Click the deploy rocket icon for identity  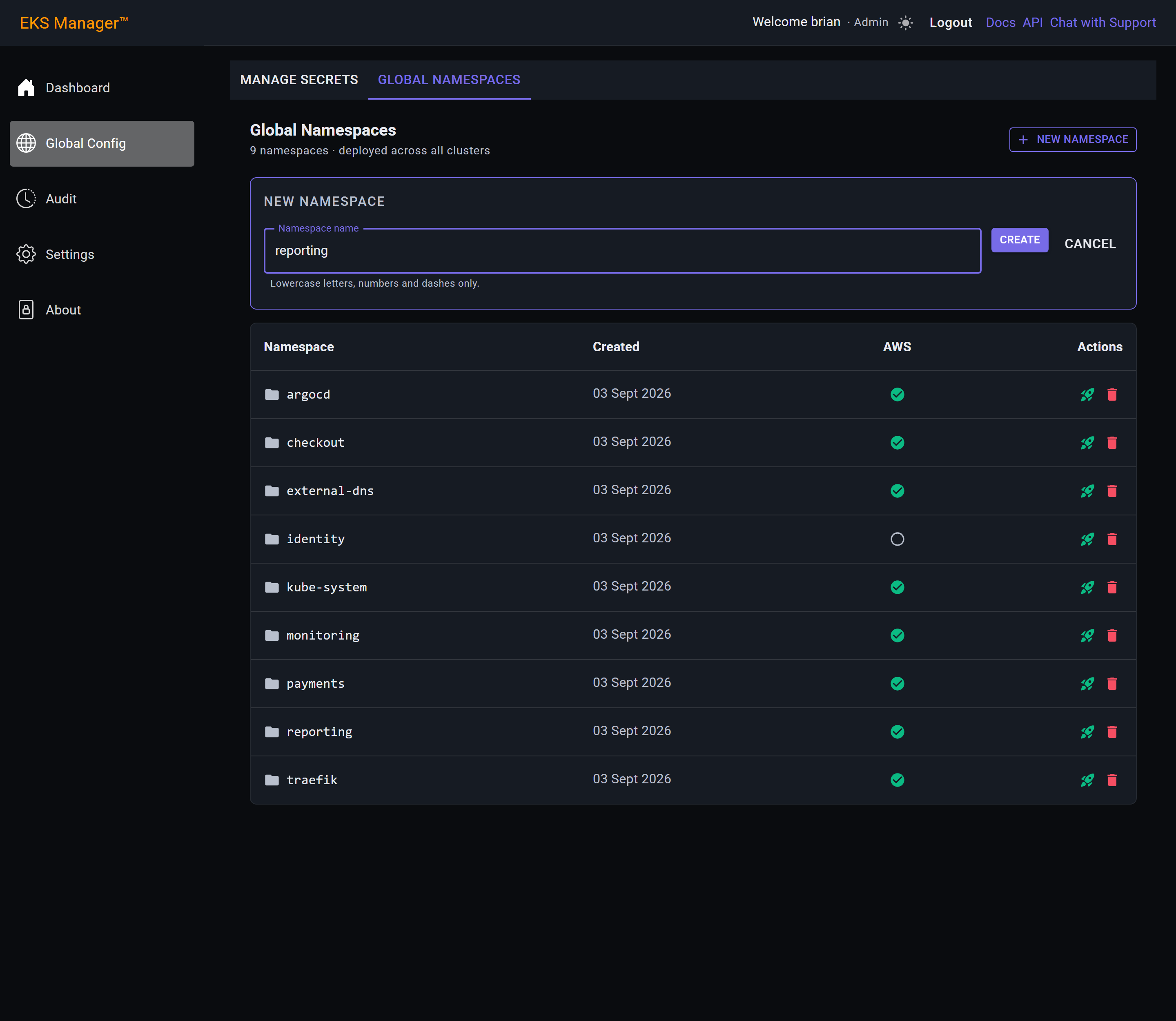pos(1087,539)
